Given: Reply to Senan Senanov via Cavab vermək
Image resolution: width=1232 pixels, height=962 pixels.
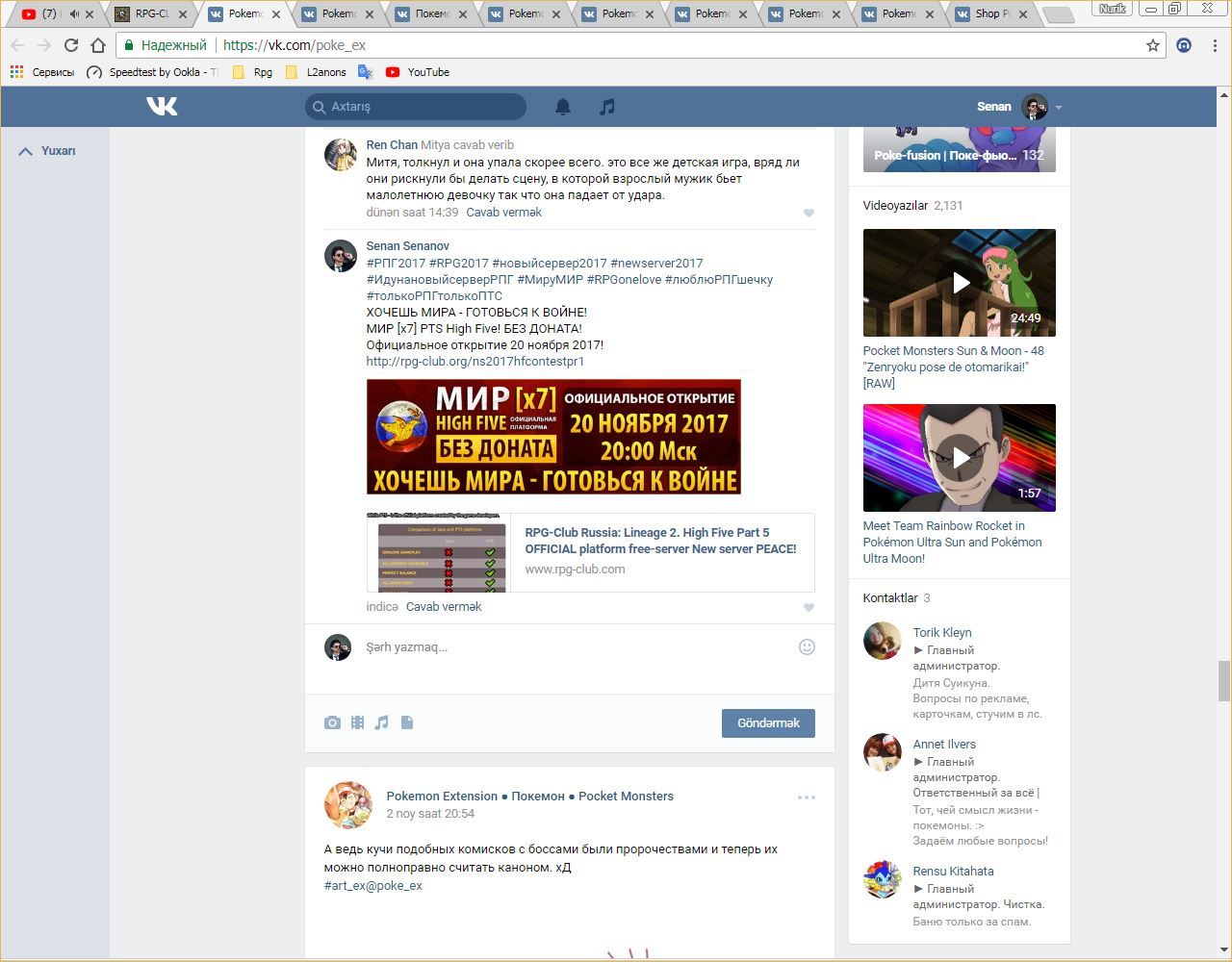Looking at the screenshot, I should pyautogui.click(x=444, y=607).
